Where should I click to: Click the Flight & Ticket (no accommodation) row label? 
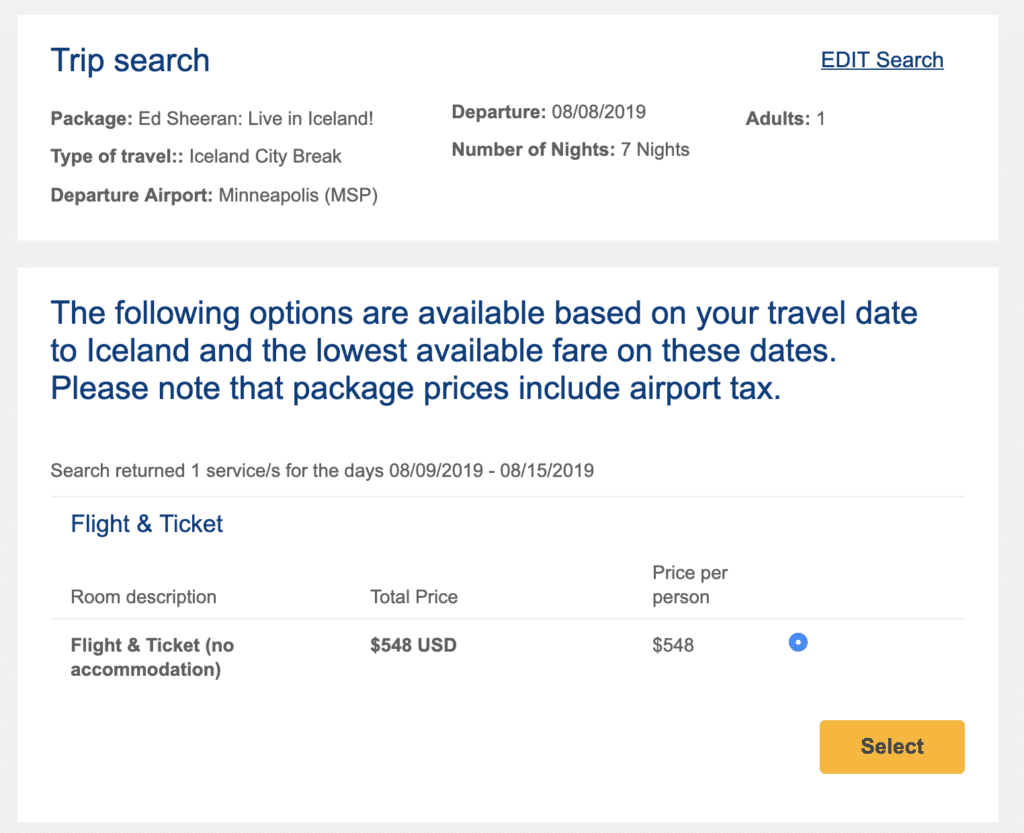(x=152, y=657)
